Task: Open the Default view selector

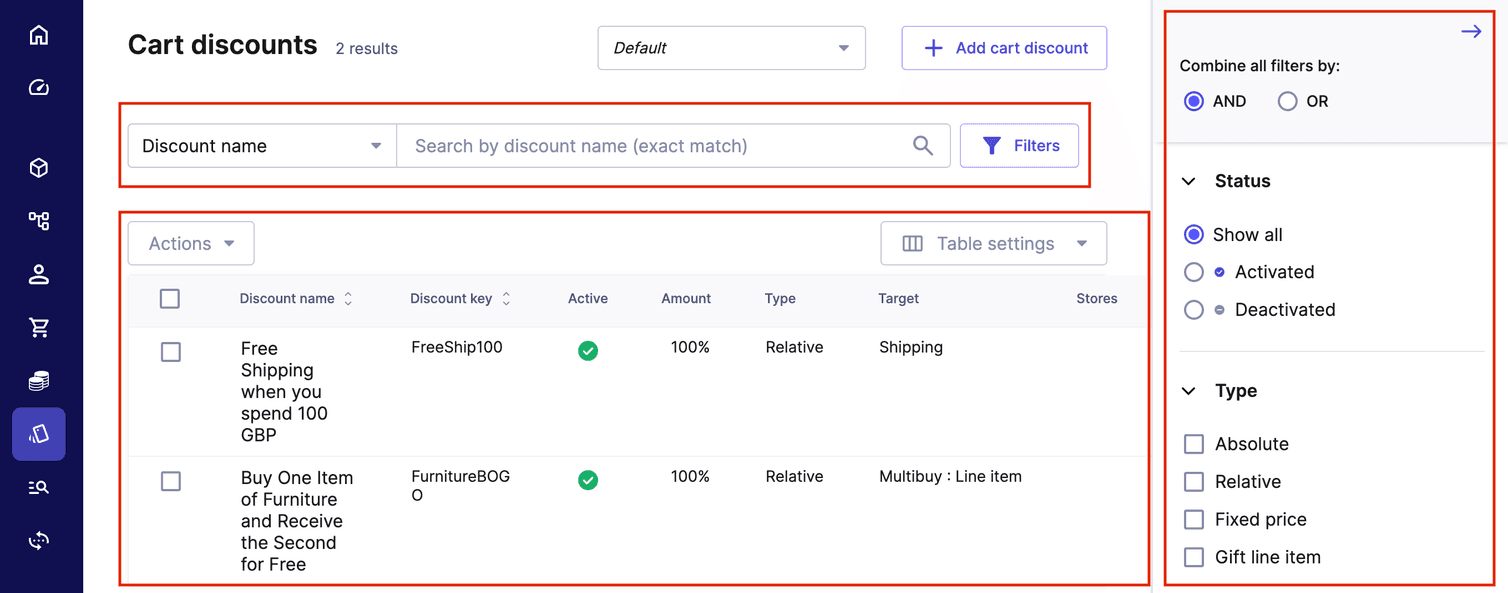Action: [731, 47]
